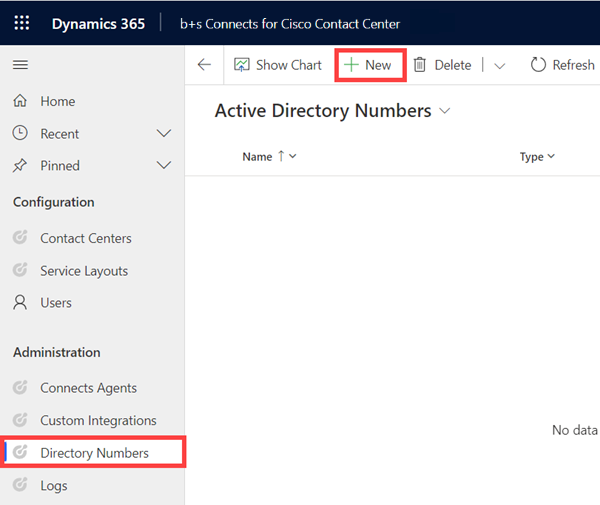
Task: Click the Delete trash can icon
Action: coord(420,65)
